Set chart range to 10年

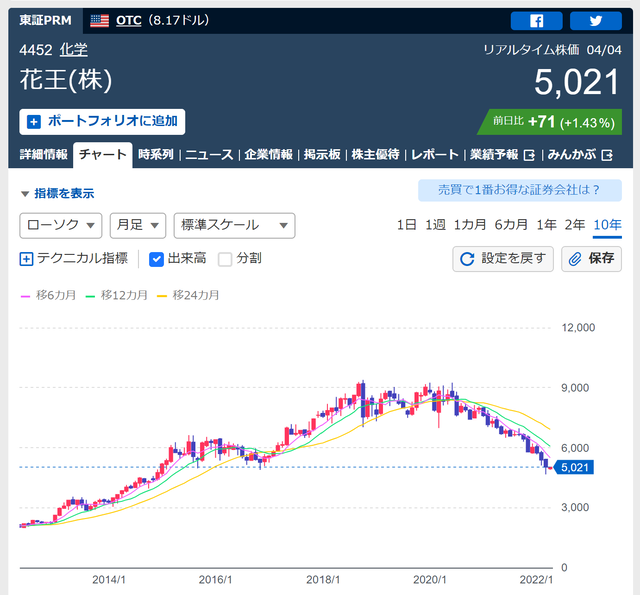(607, 225)
